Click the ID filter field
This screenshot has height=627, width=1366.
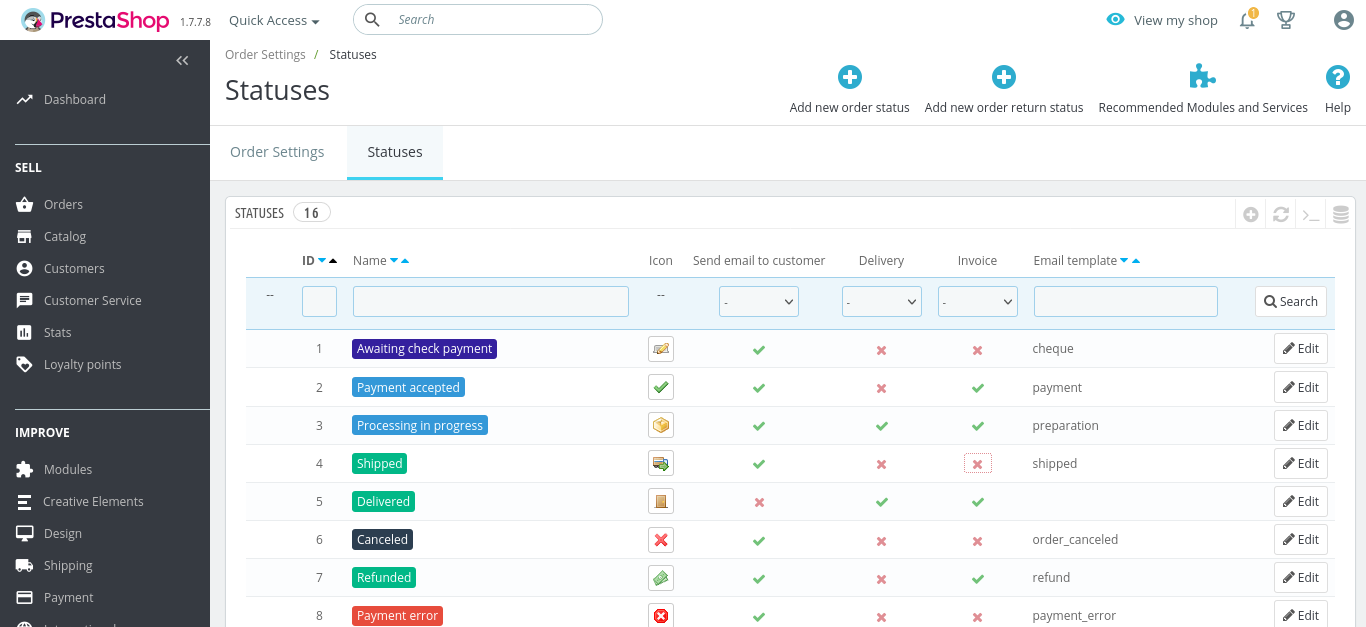pos(319,301)
